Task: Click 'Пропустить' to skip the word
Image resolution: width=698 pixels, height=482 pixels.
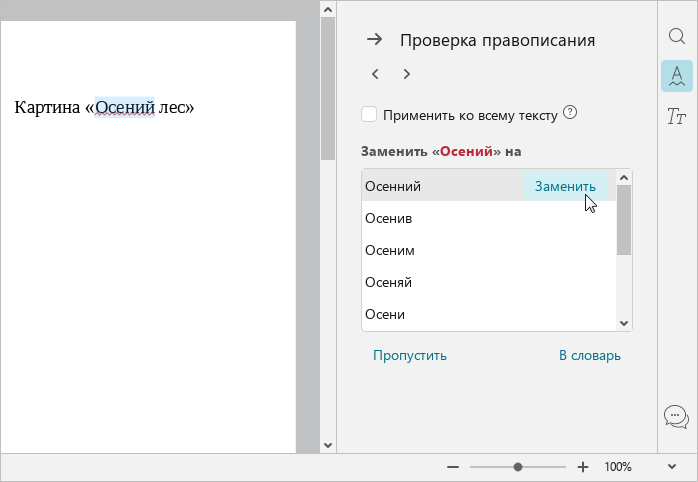Action: (410, 356)
